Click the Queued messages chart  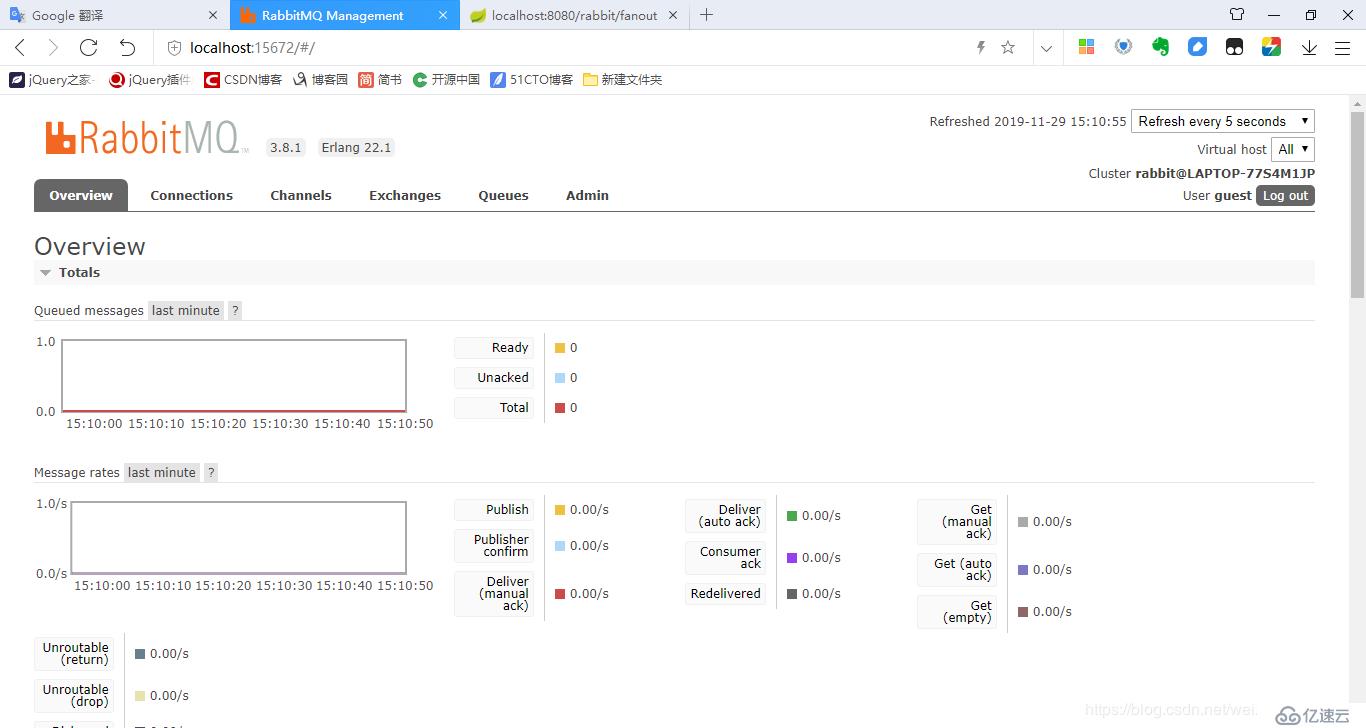coord(234,376)
